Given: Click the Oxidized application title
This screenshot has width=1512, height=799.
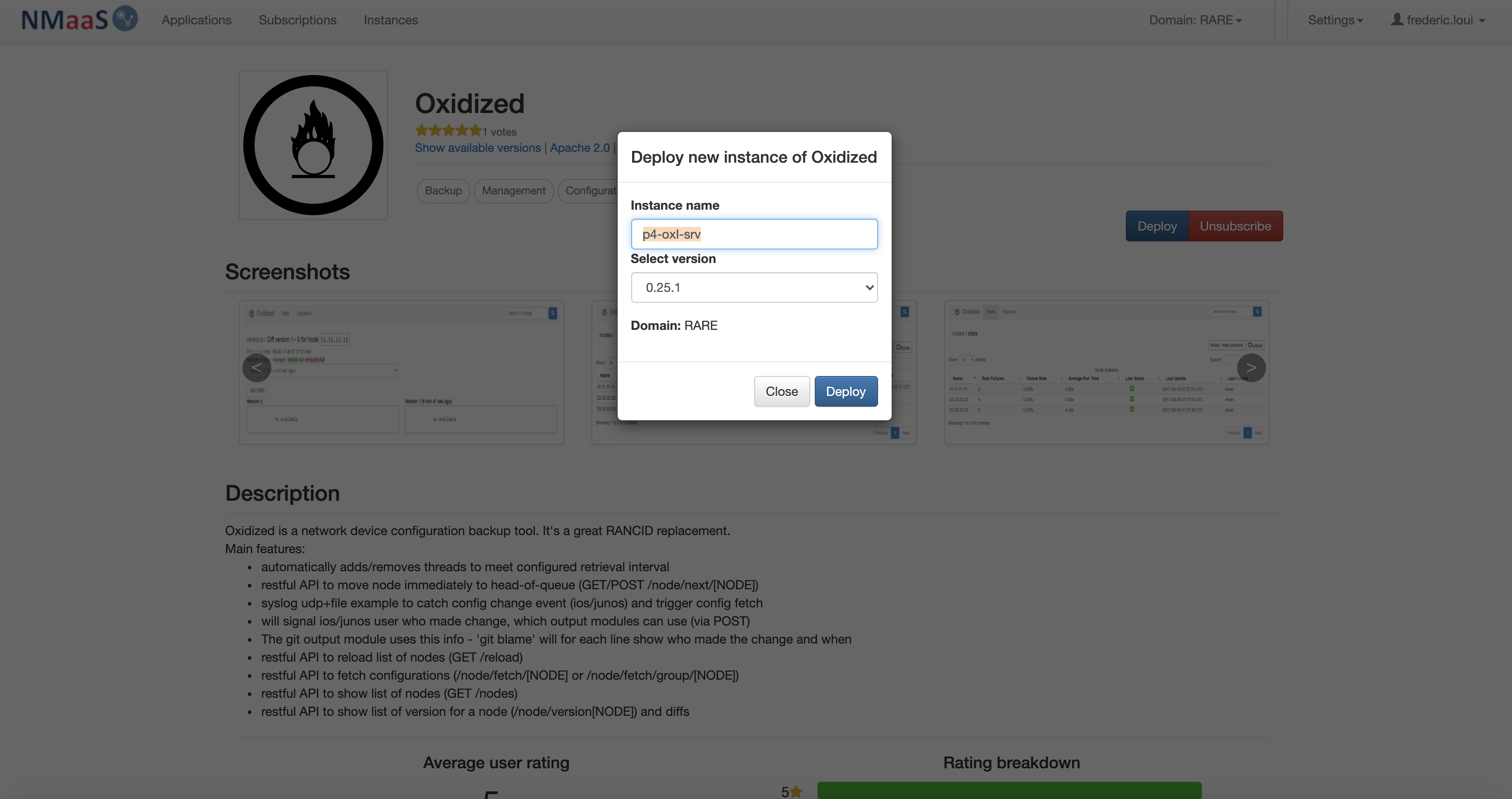Looking at the screenshot, I should point(470,104).
